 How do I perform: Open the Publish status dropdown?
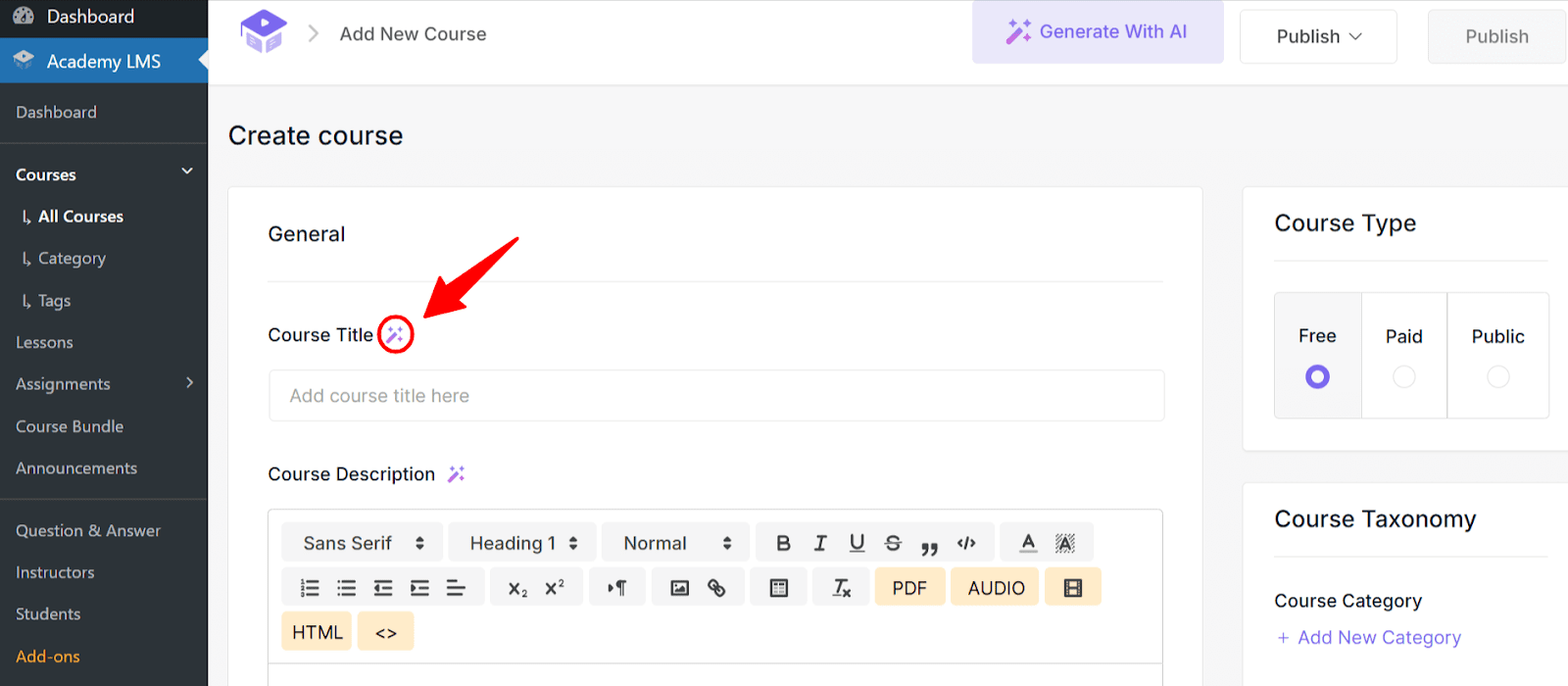[1318, 36]
